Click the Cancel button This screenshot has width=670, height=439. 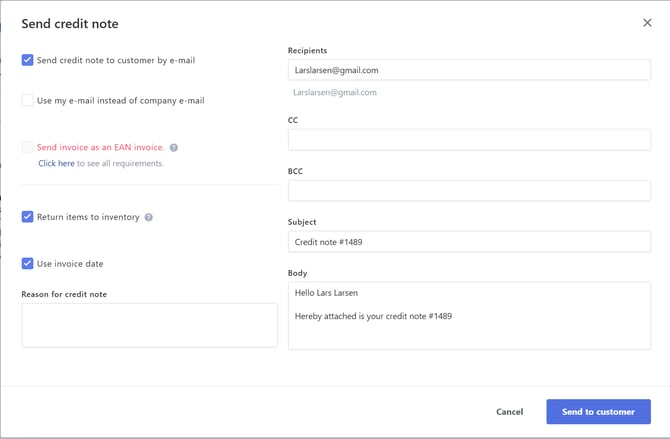[x=509, y=412]
